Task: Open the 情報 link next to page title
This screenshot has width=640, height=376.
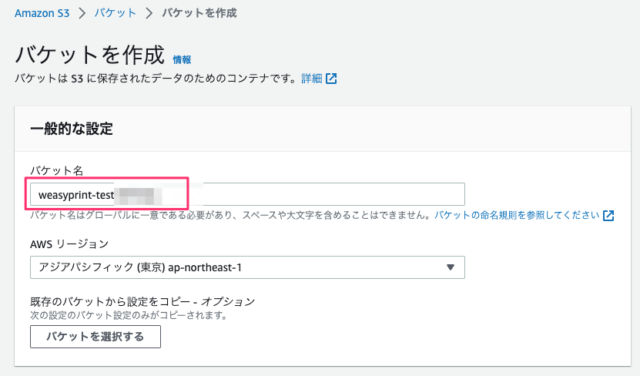Action: click(x=182, y=60)
